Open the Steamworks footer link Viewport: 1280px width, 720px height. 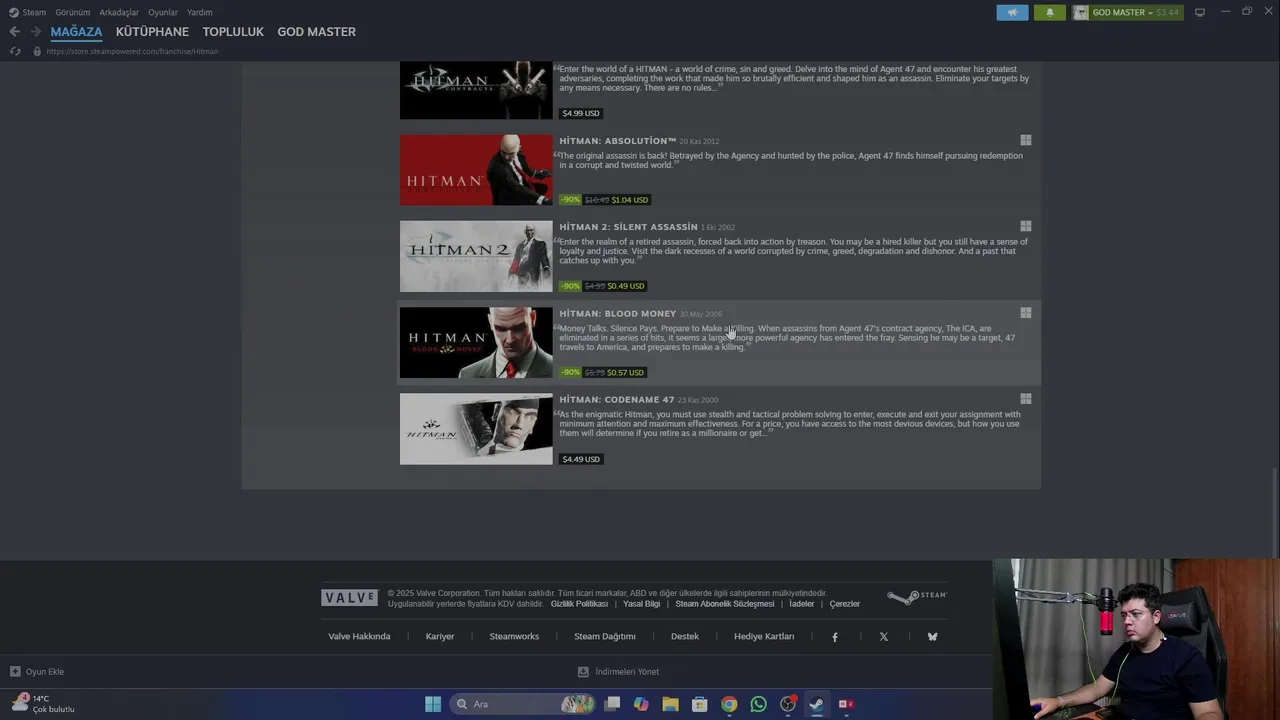click(514, 636)
